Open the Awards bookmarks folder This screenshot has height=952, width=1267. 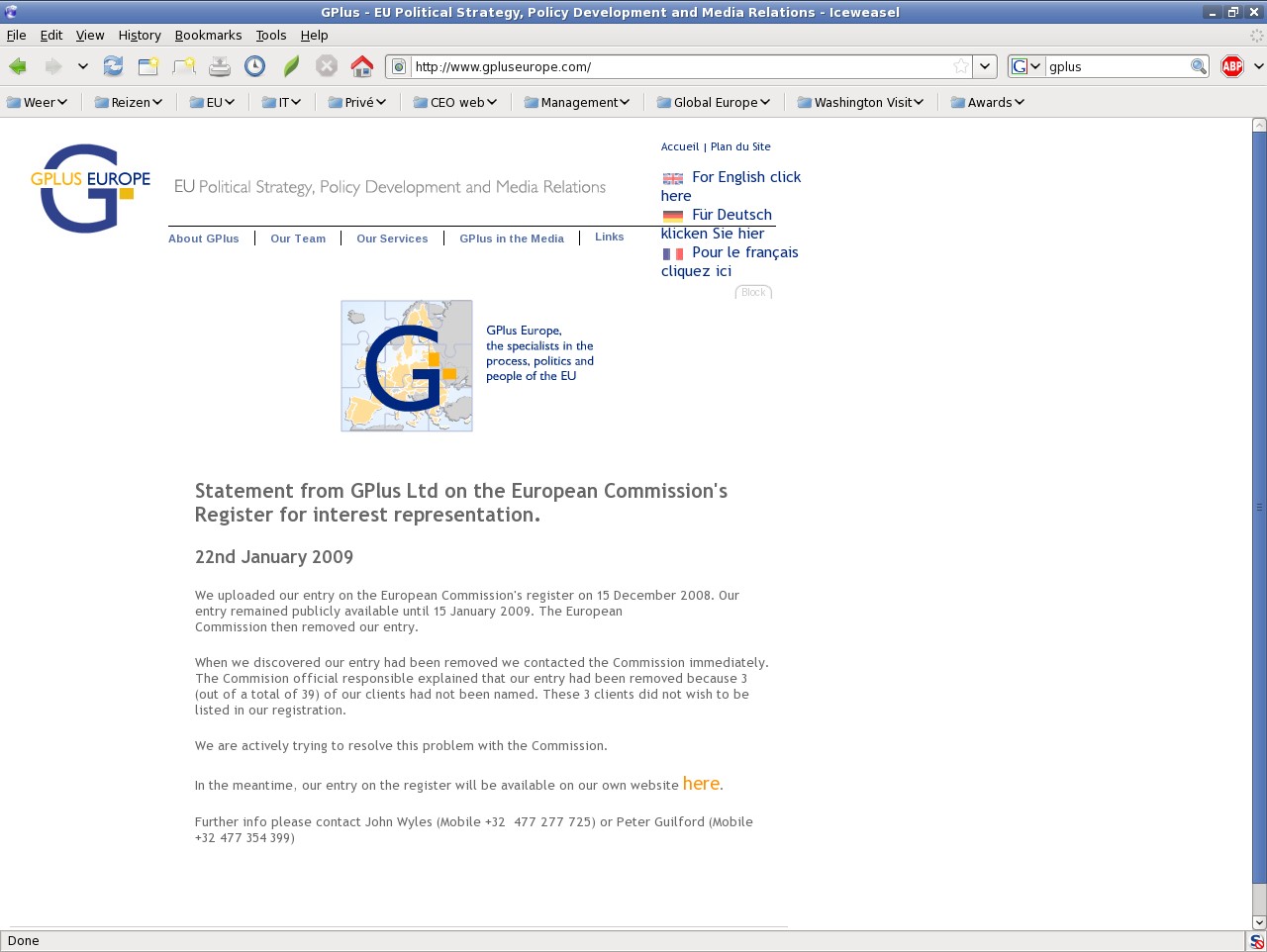pyautogui.click(x=987, y=101)
